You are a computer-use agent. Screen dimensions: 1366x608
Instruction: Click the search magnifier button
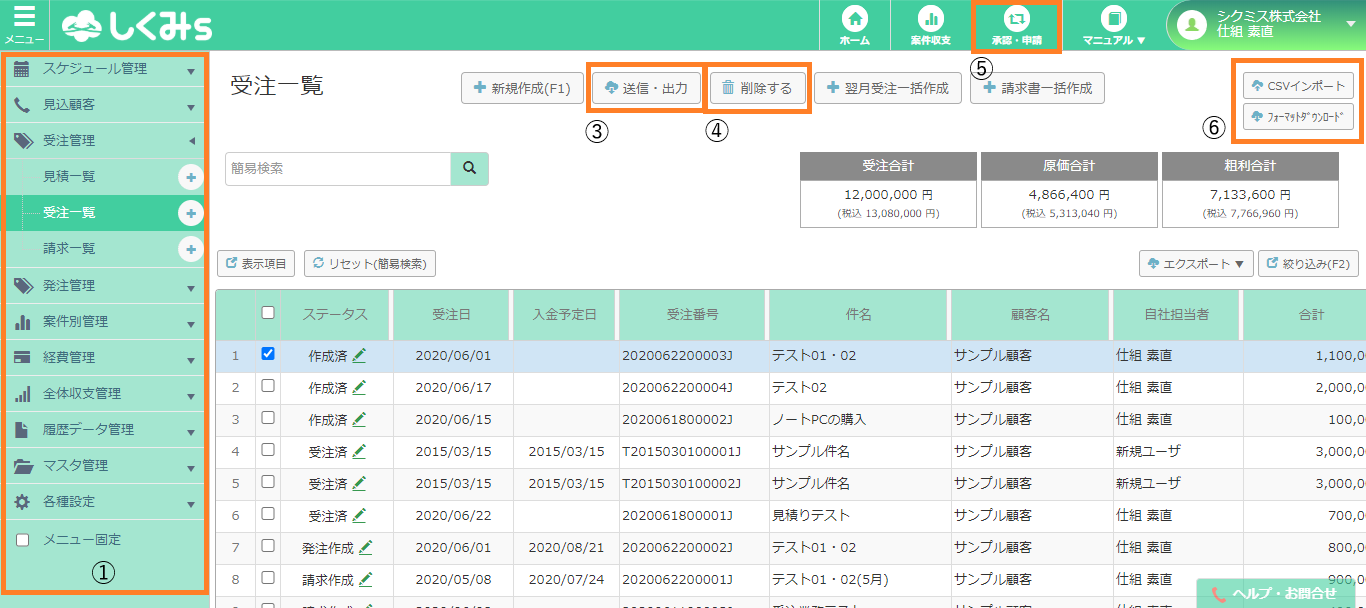tap(469, 168)
